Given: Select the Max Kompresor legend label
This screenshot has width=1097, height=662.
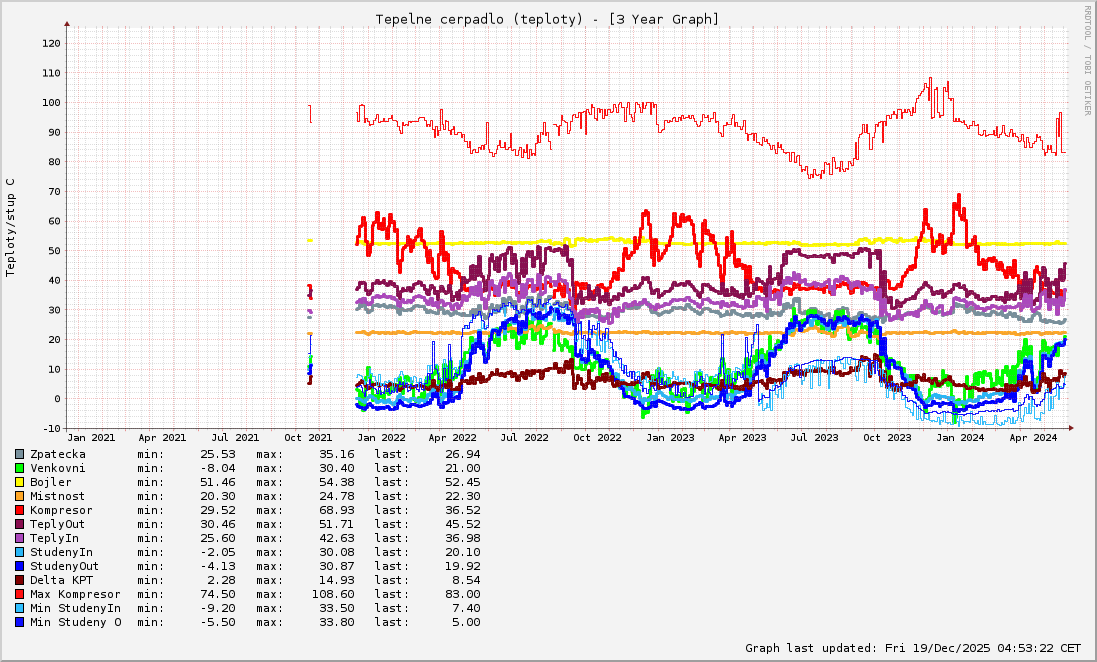Looking at the screenshot, I should point(75,594).
